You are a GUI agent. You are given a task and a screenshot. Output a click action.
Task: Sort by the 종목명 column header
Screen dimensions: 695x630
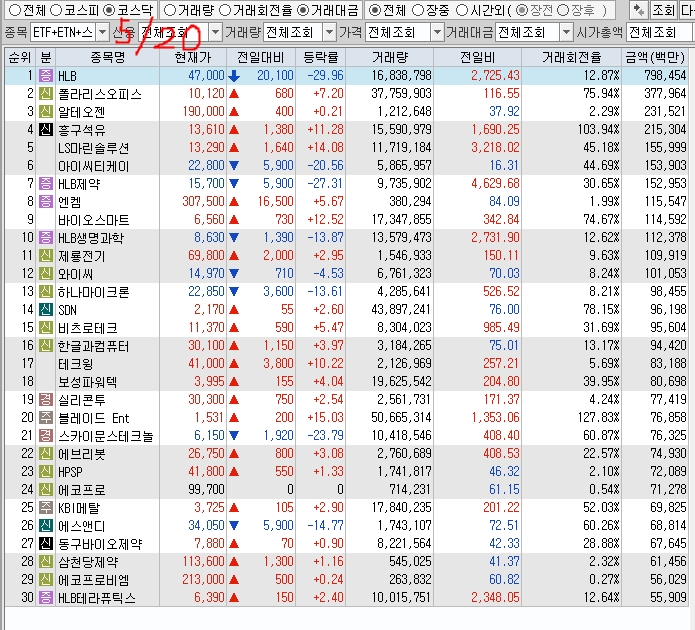(x=108, y=57)
